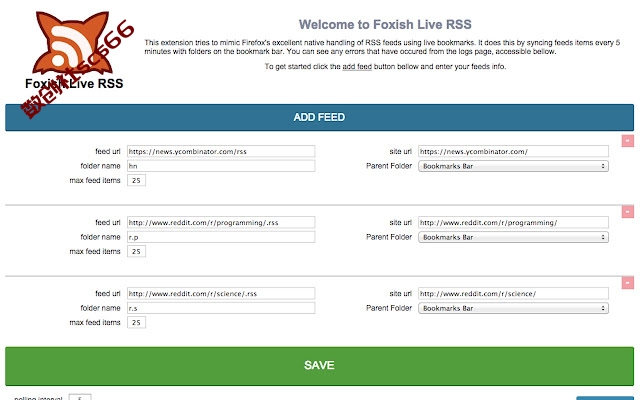
Task: Focus the site url field for news.ycombinator.com
Action: (513, 151)
